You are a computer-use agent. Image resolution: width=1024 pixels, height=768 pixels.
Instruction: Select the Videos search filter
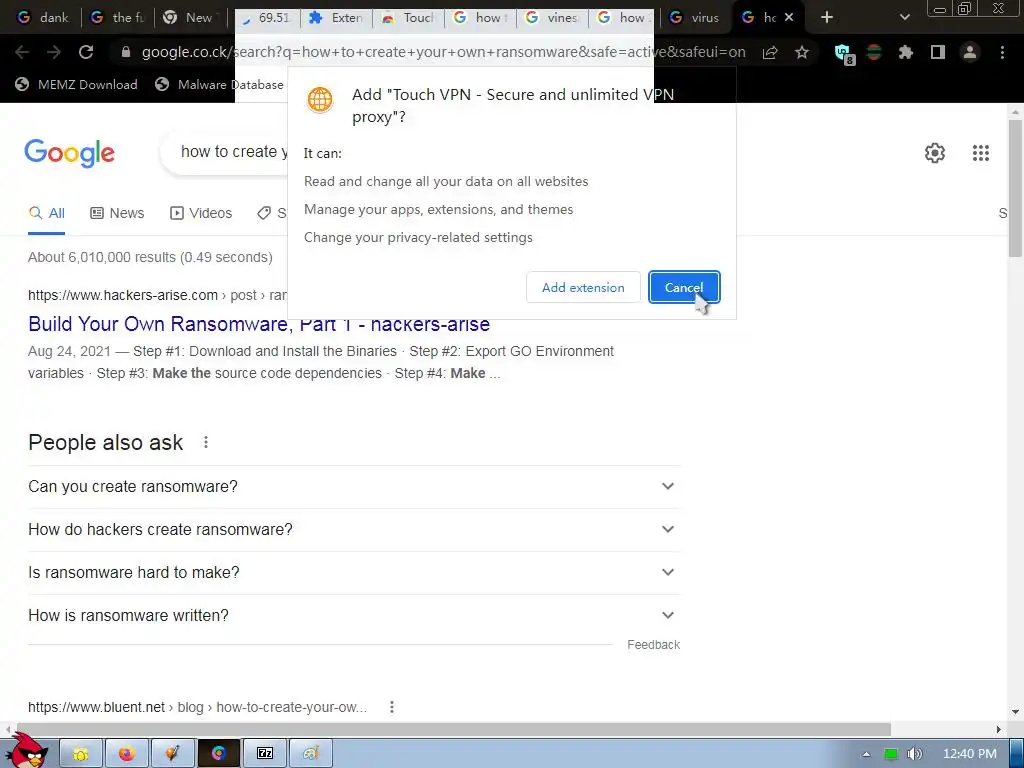[x=201, y=213]
